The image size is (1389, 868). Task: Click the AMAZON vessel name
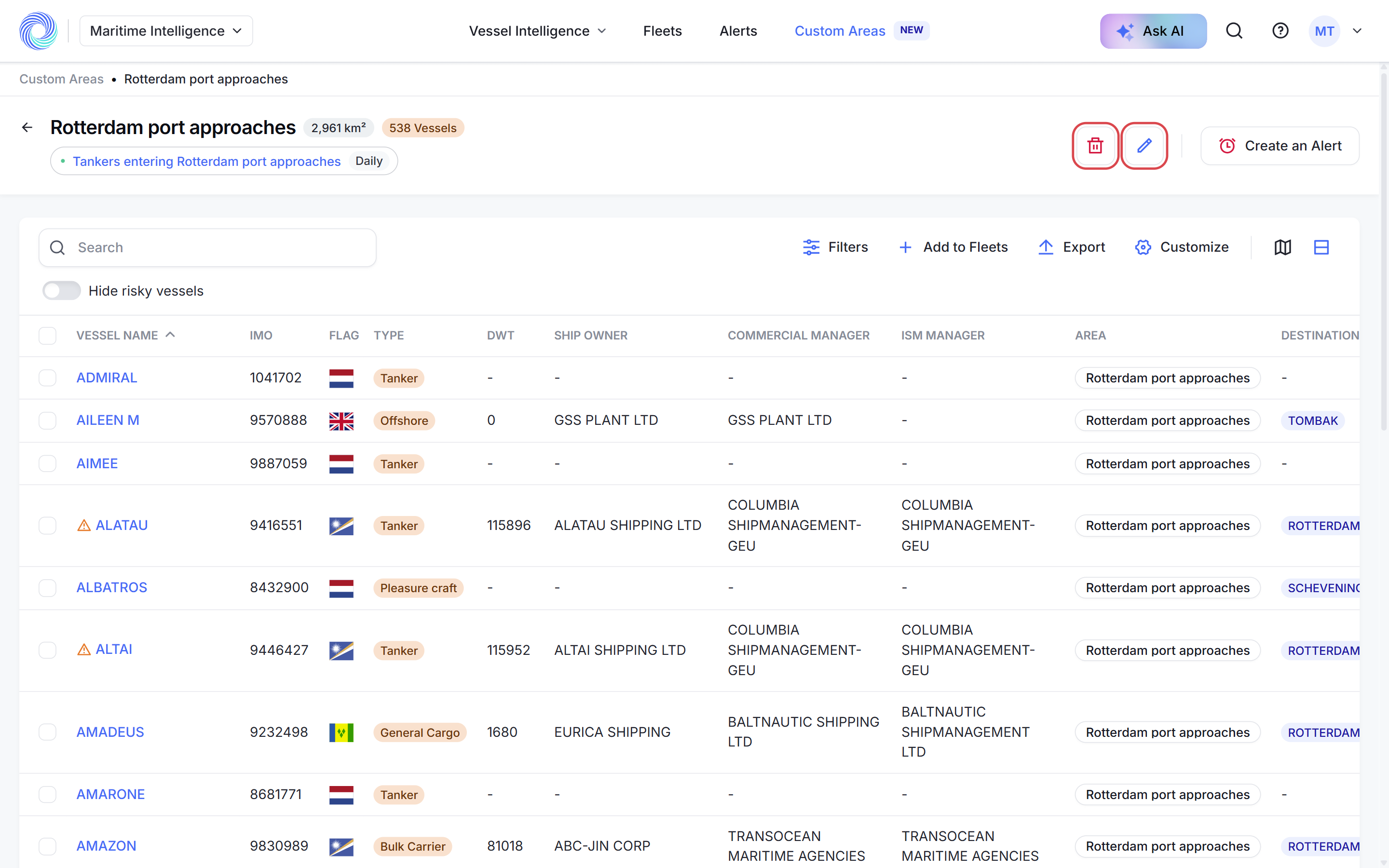[106, 846]
